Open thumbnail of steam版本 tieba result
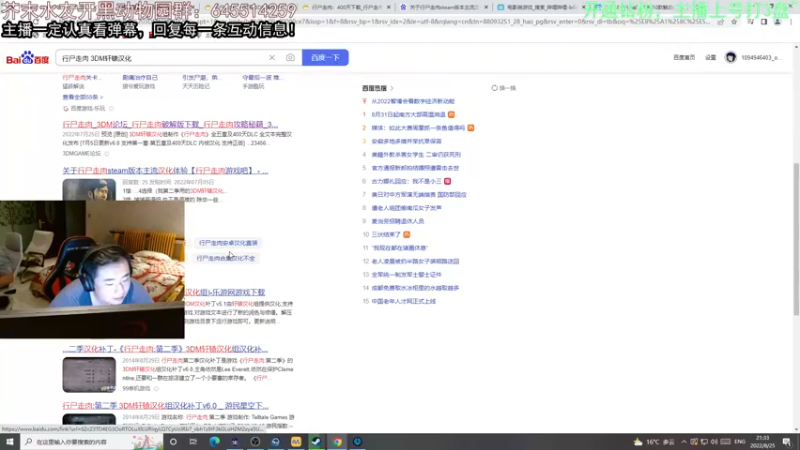800x450 pixels. [x=89, y=189]
